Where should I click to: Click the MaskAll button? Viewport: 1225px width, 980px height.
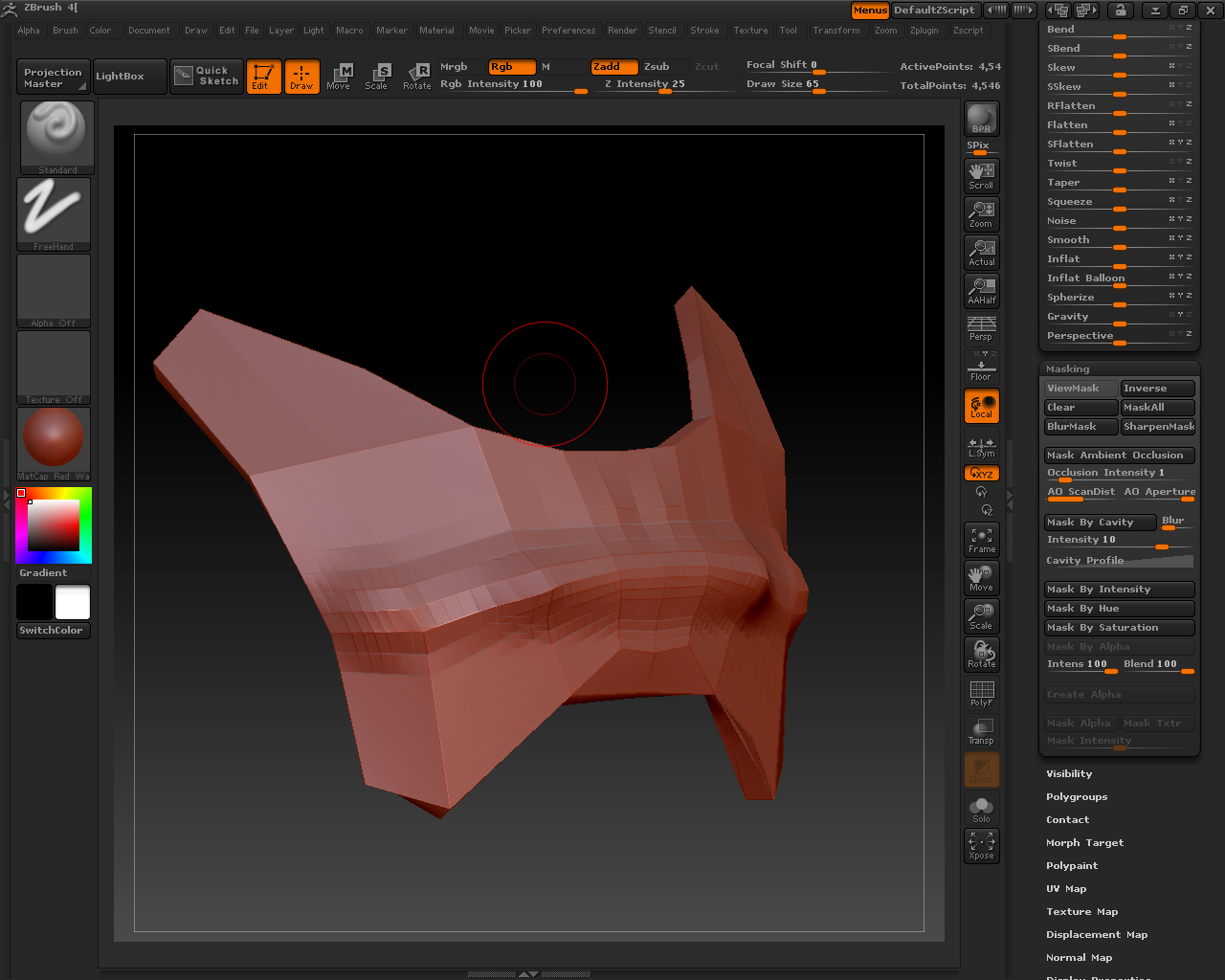(x=1158, y=407)
